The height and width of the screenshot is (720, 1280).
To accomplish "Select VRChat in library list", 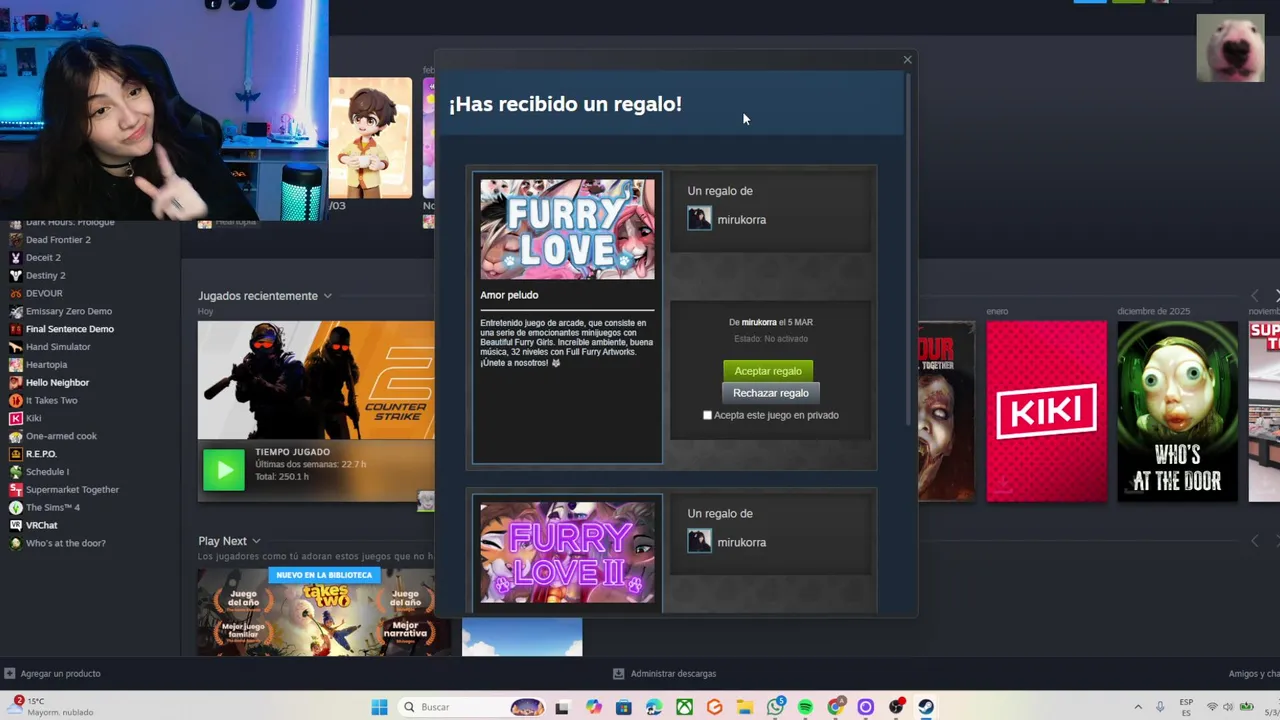I will [42, 525].
